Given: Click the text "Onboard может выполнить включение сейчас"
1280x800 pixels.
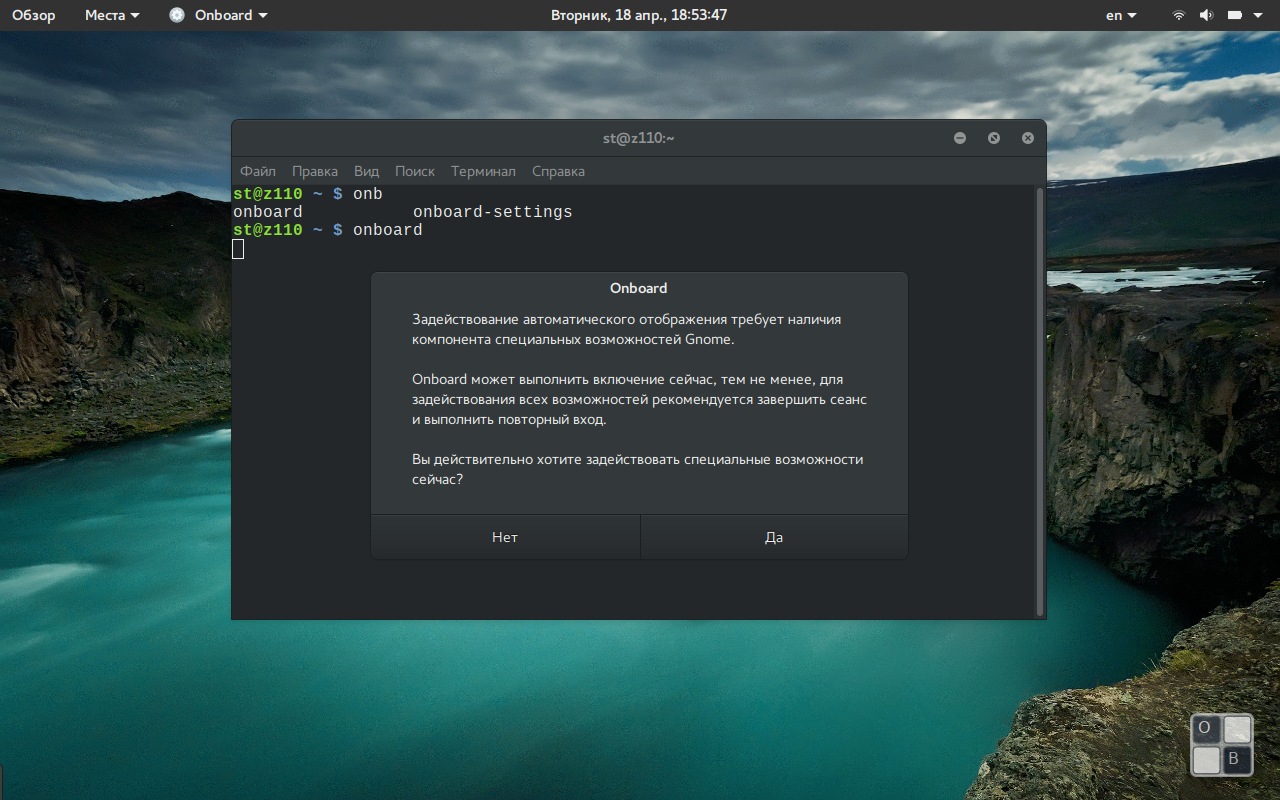Looking at the screenshot, I should click(563, 379).
